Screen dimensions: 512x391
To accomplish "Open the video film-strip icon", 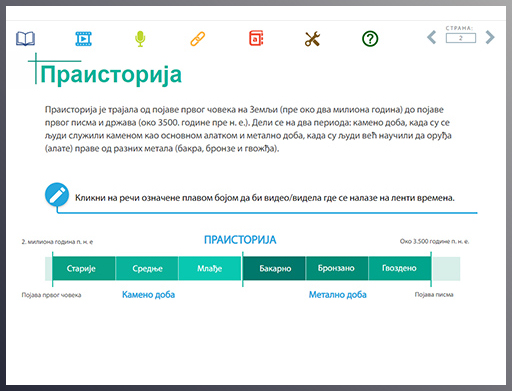I will (83, 39).
